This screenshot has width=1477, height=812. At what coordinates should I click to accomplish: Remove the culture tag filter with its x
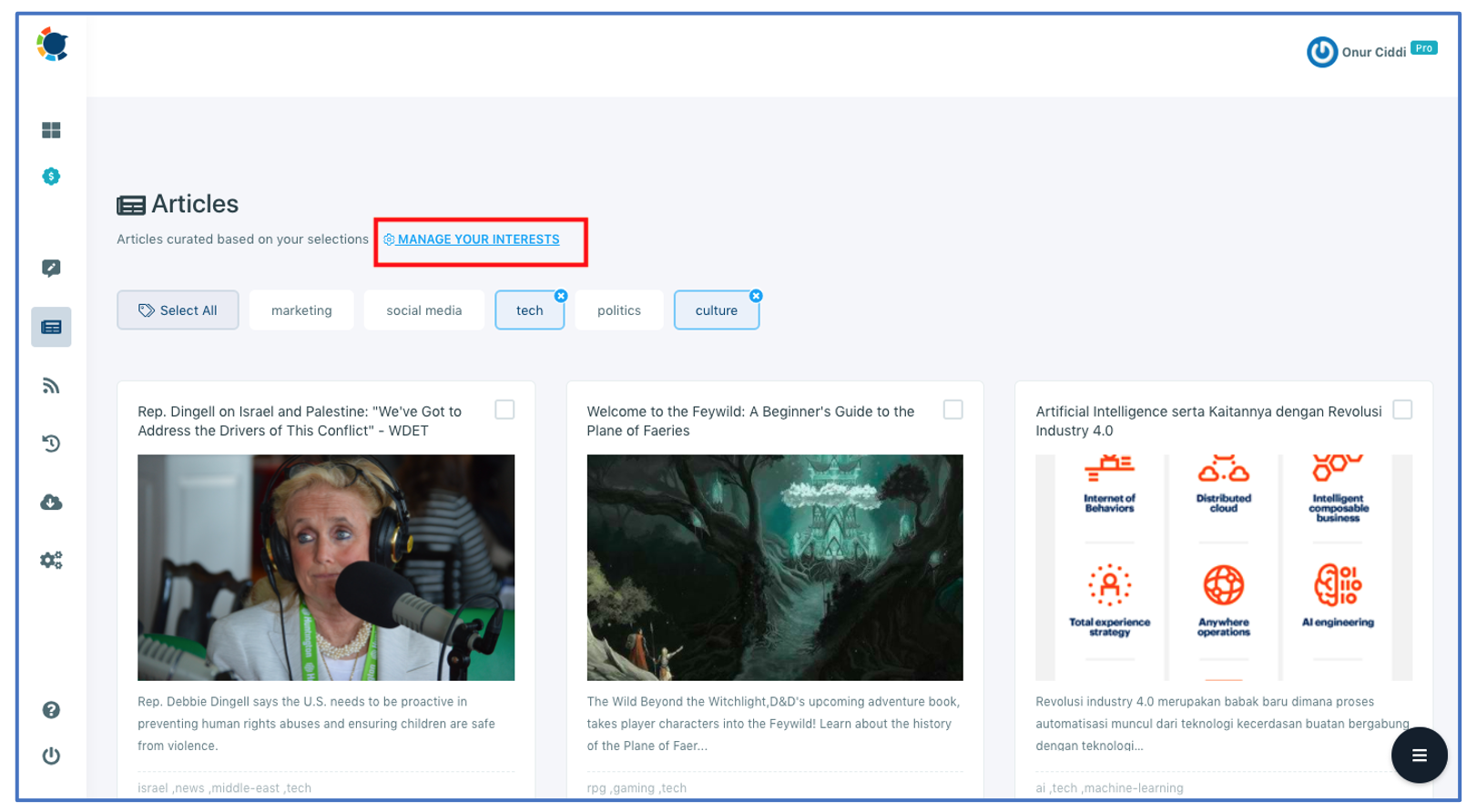coord(756,296)
